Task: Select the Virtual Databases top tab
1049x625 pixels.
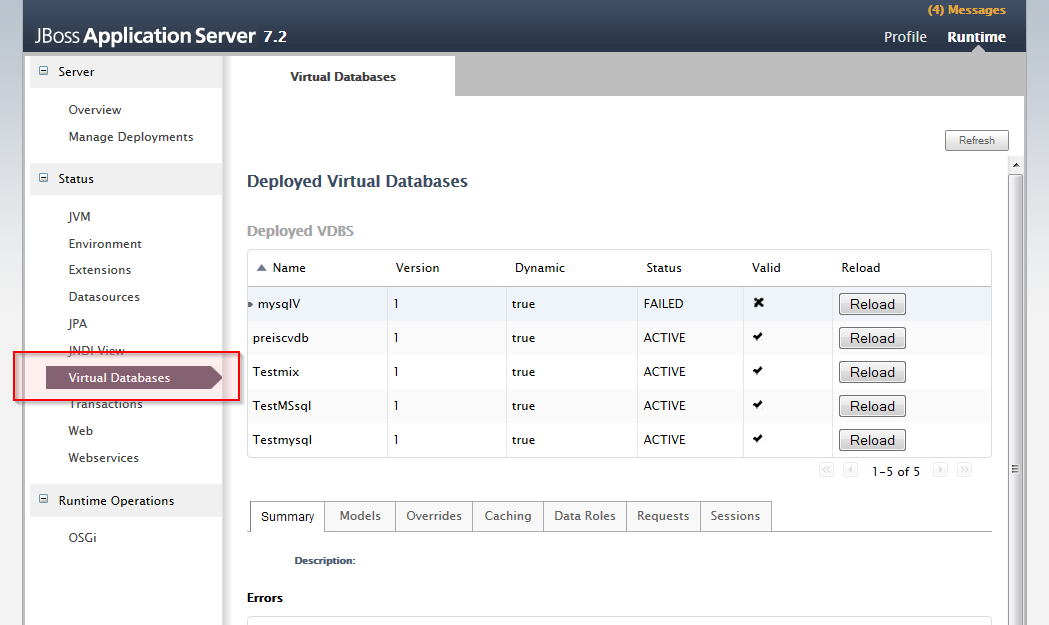Action: coord(343,76)
